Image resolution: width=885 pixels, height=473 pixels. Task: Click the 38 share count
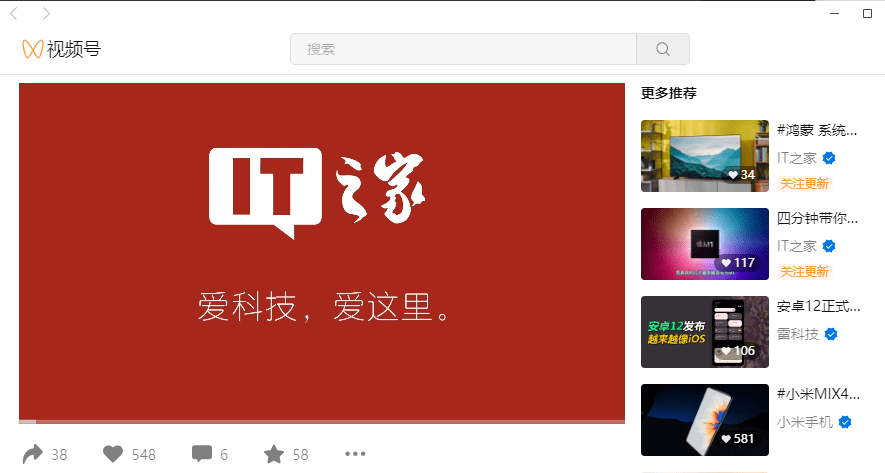pos(59,455)
